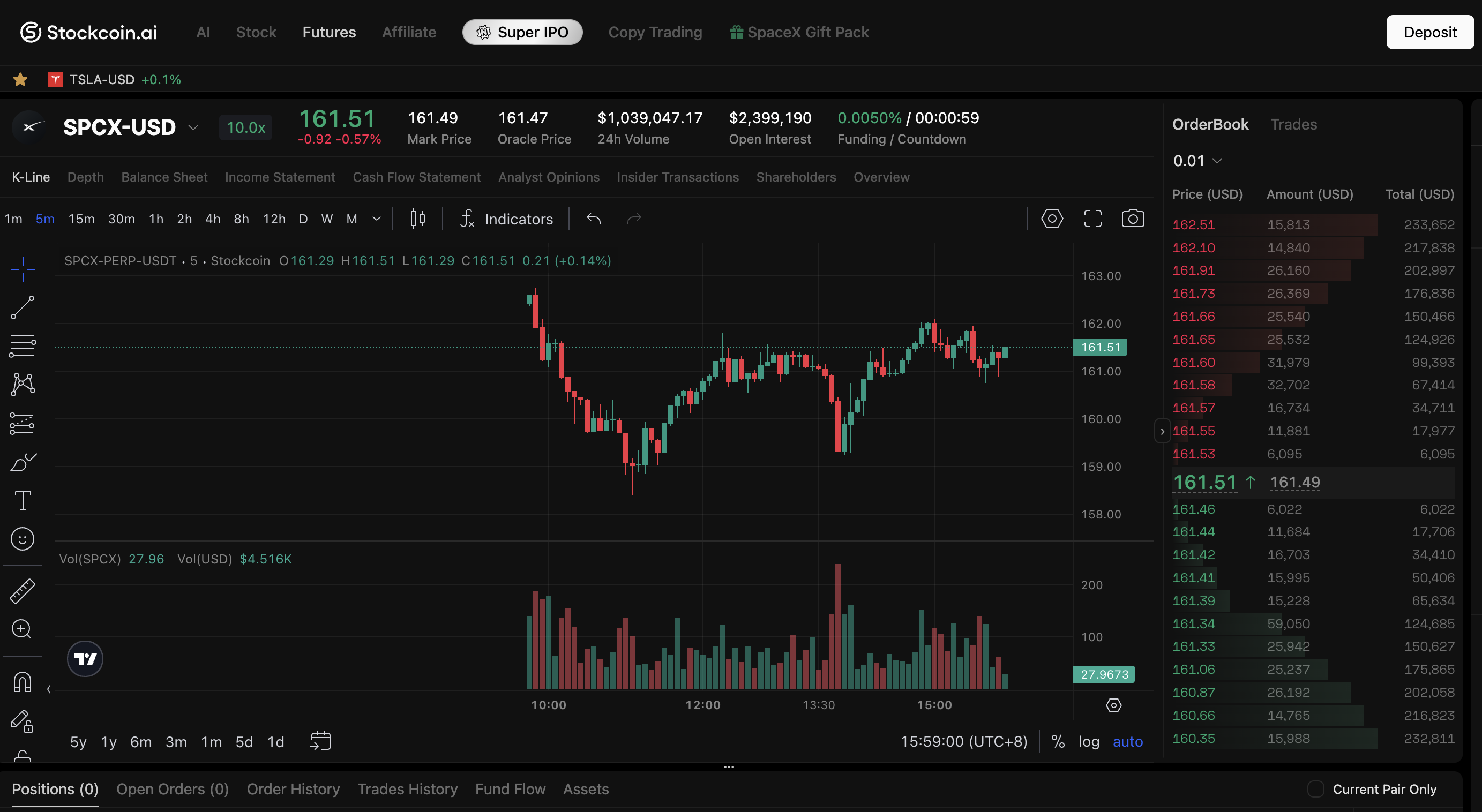1482x812 pixels.
Task: Navigate to the Stock section
Action: point(256,32)
